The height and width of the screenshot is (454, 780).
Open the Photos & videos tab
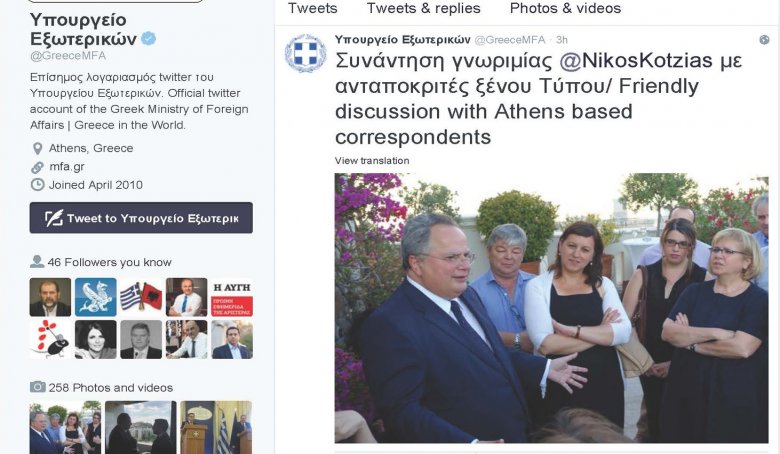(x=565, y=8)
